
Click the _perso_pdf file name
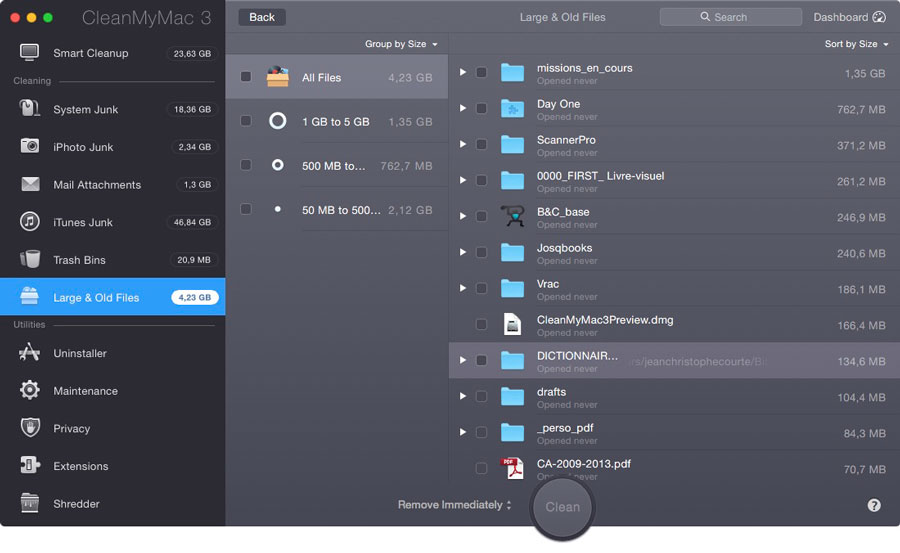coord(565,428)
